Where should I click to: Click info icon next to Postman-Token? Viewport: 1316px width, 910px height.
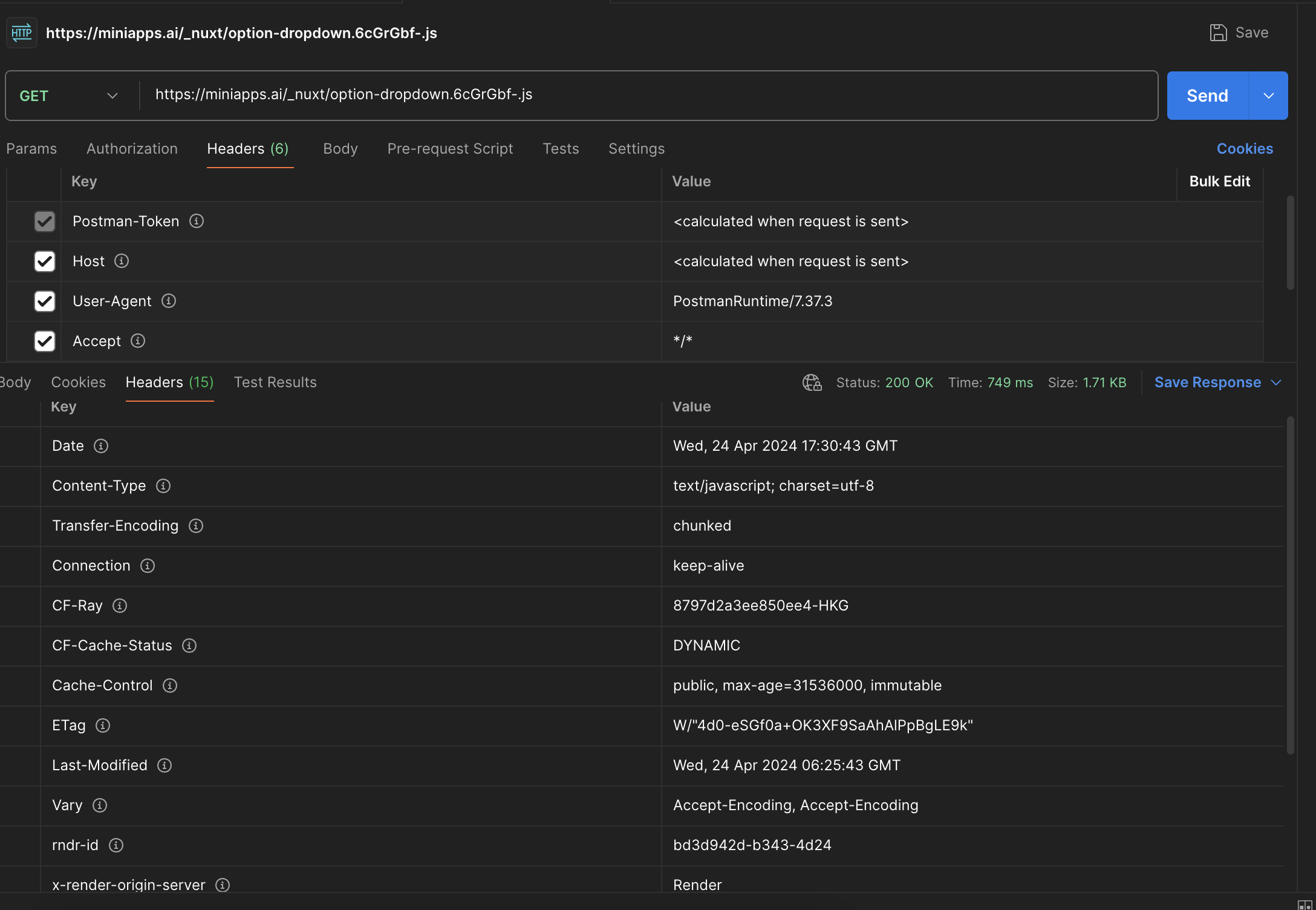(x=197, y=221)
